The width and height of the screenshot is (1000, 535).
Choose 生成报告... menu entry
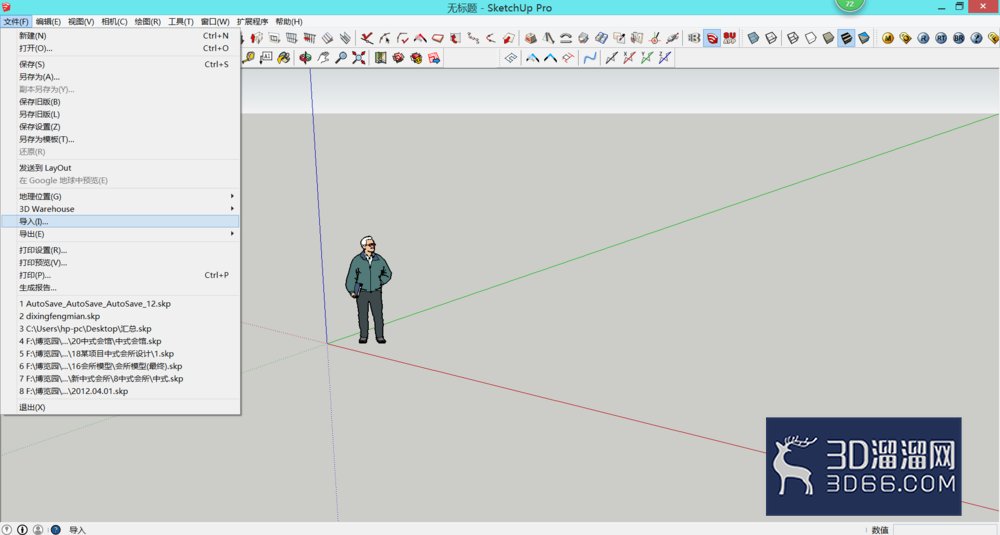click(121, 288)
